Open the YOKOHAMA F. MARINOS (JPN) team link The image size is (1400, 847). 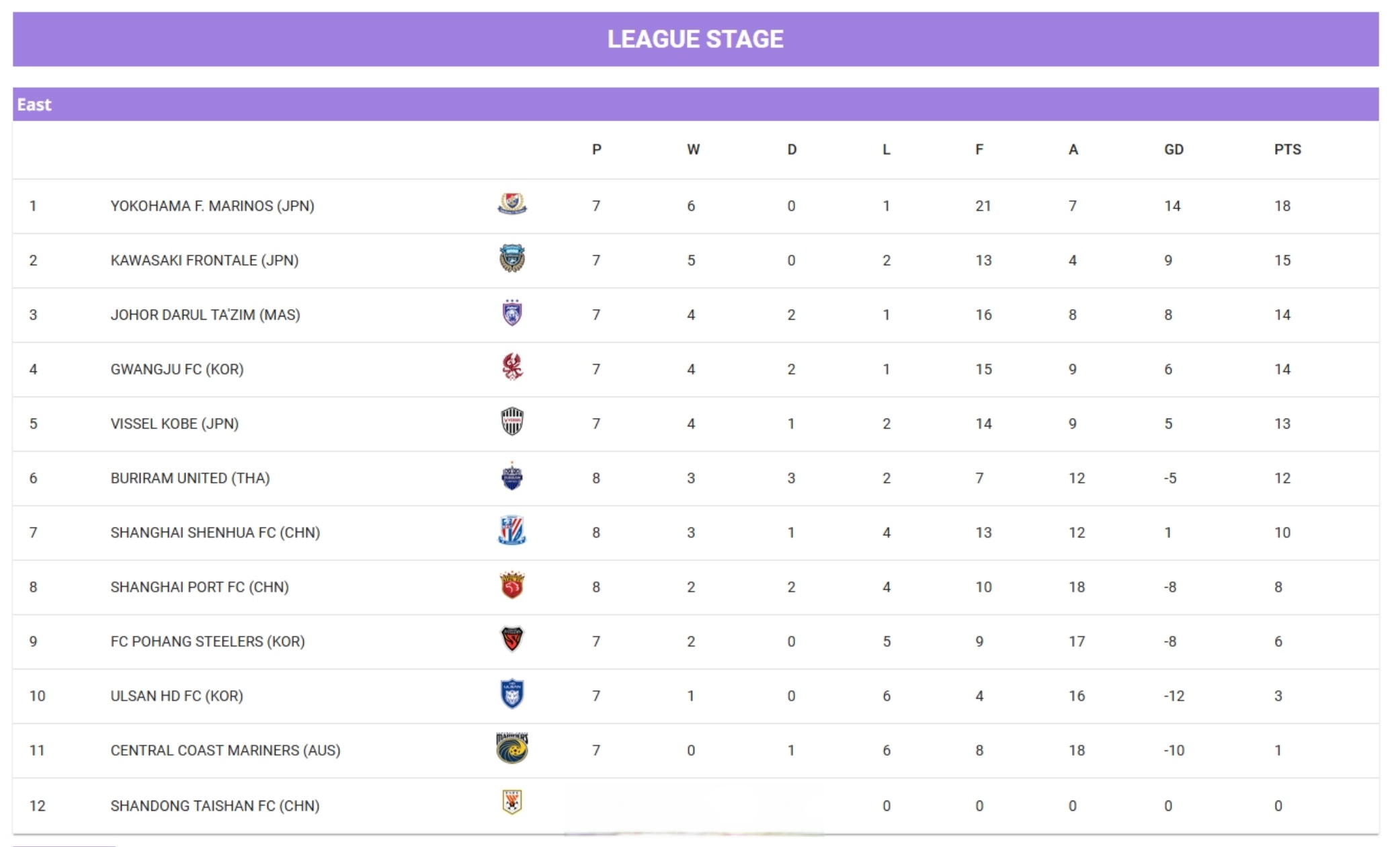click(x=212, y=206)
